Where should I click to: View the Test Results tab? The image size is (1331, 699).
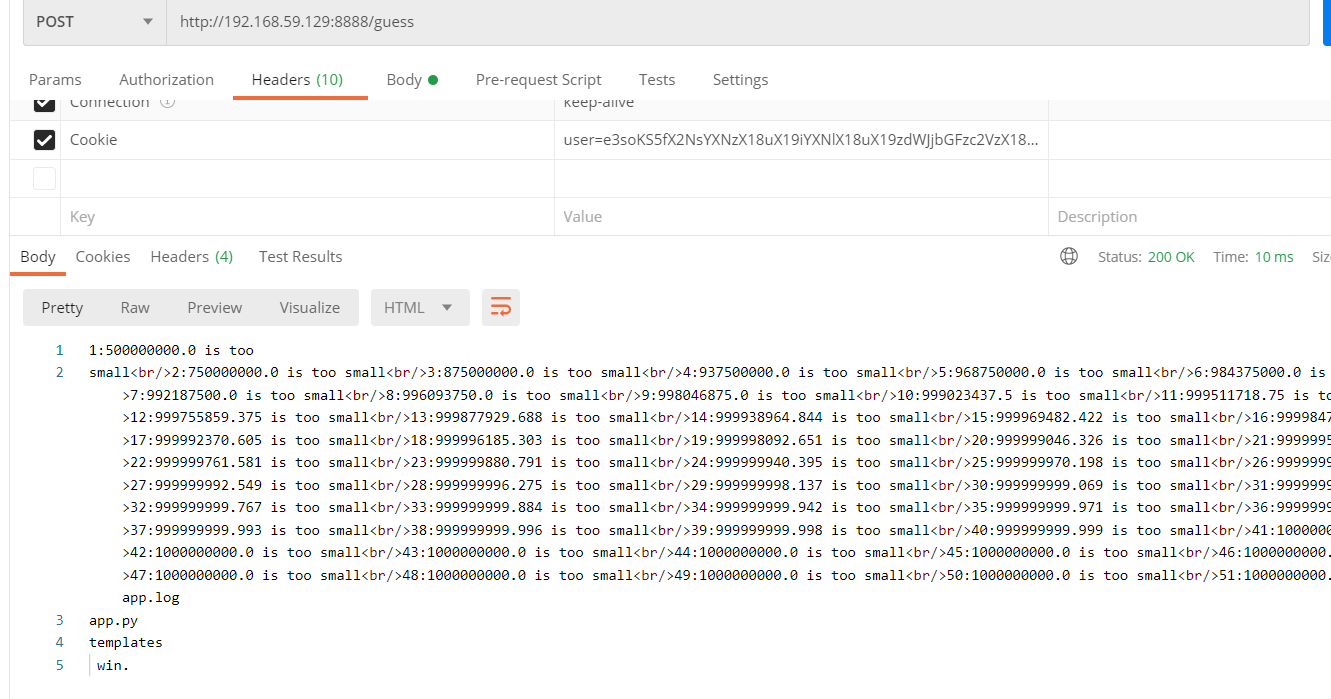[x=300, y=257]
